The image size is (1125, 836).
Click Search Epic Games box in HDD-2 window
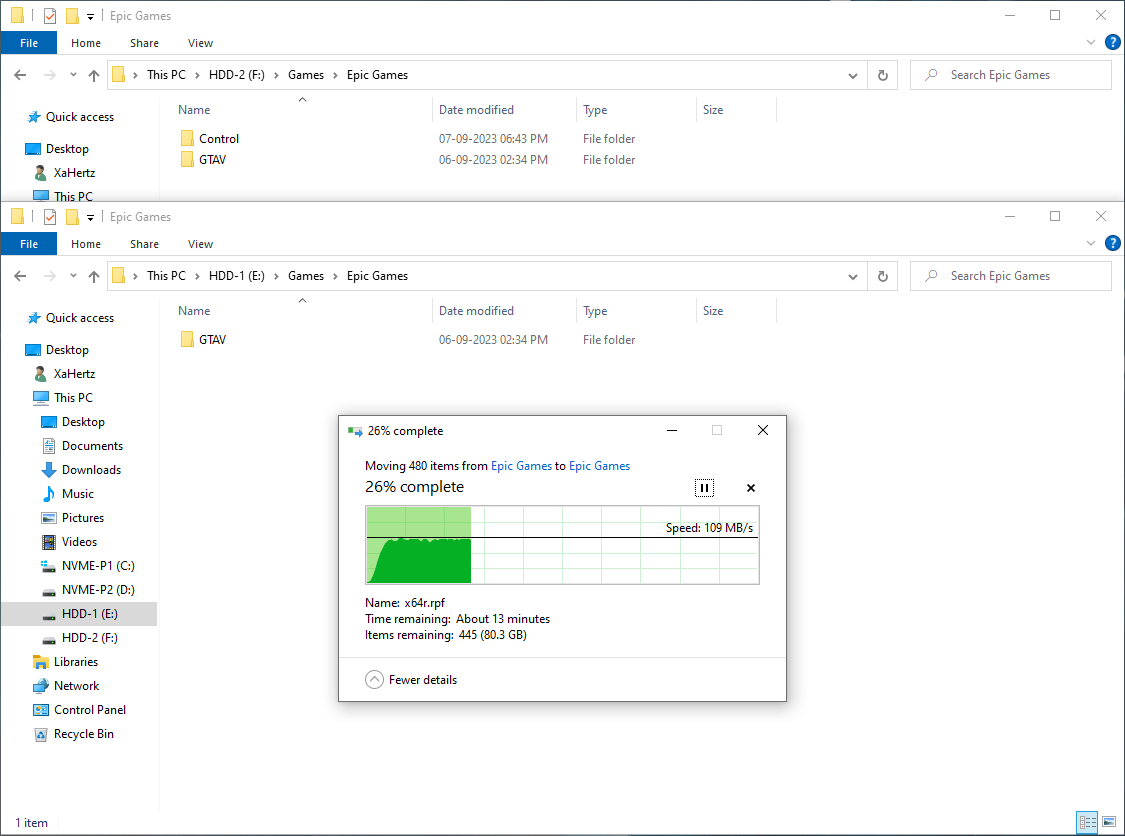tap(1010, 75)
